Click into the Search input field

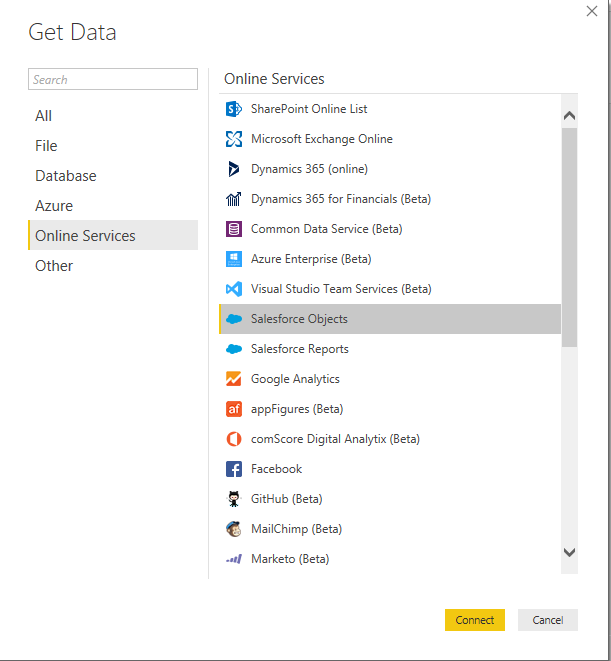tap(113, 80)
